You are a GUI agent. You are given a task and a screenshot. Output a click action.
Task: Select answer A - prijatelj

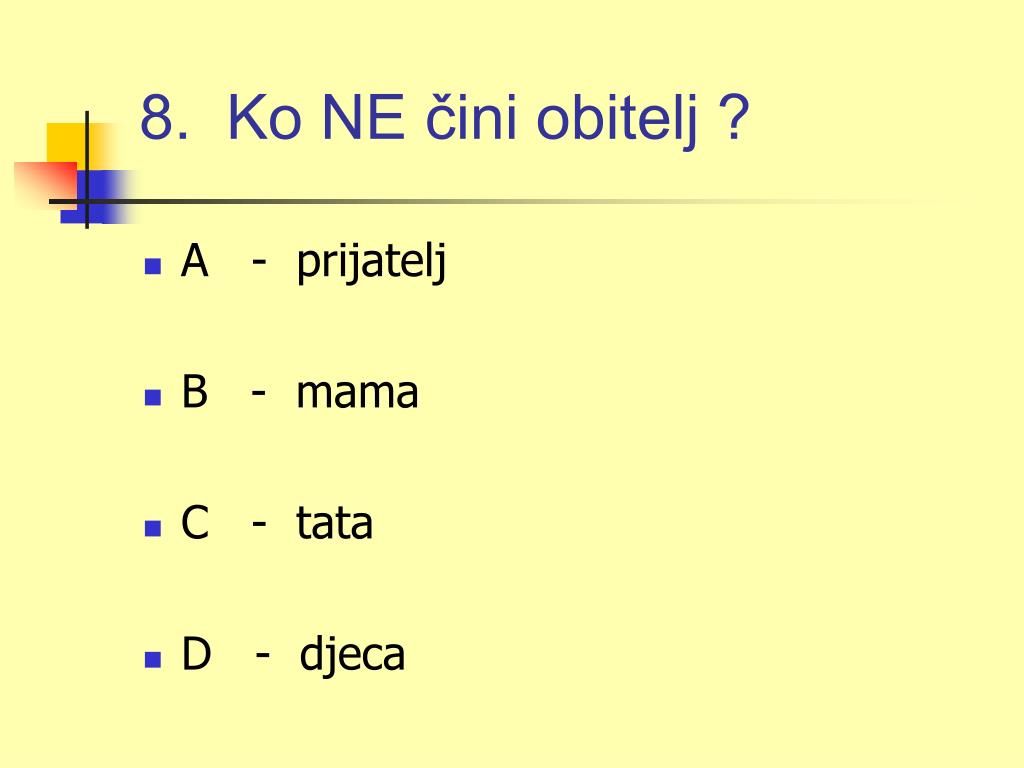(313, 262)
